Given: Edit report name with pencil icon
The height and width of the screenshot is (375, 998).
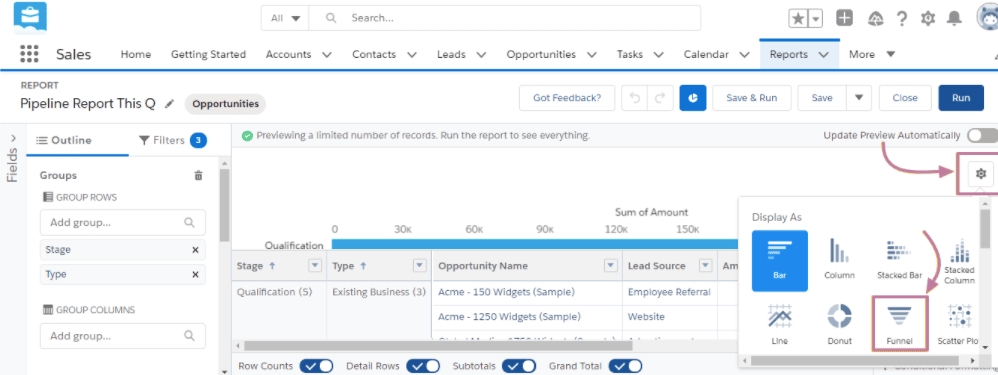Looking at the screenshot, I should [x=169, y=104].
